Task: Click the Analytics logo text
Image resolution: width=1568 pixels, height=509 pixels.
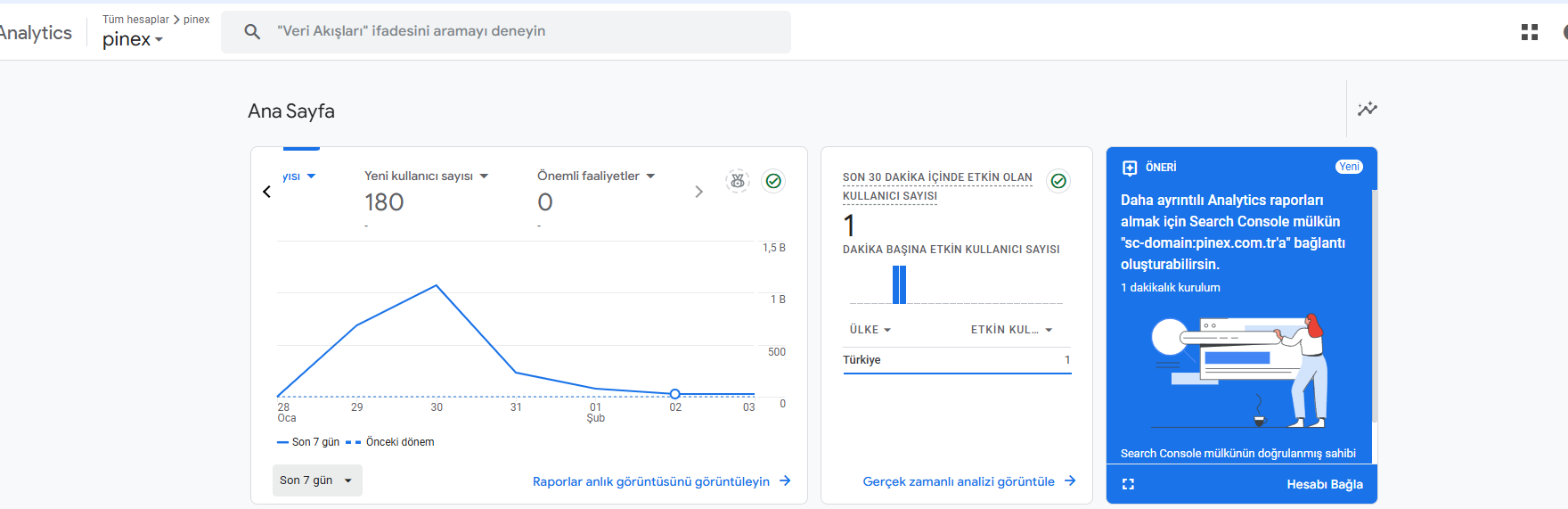Action: [36, 33]
